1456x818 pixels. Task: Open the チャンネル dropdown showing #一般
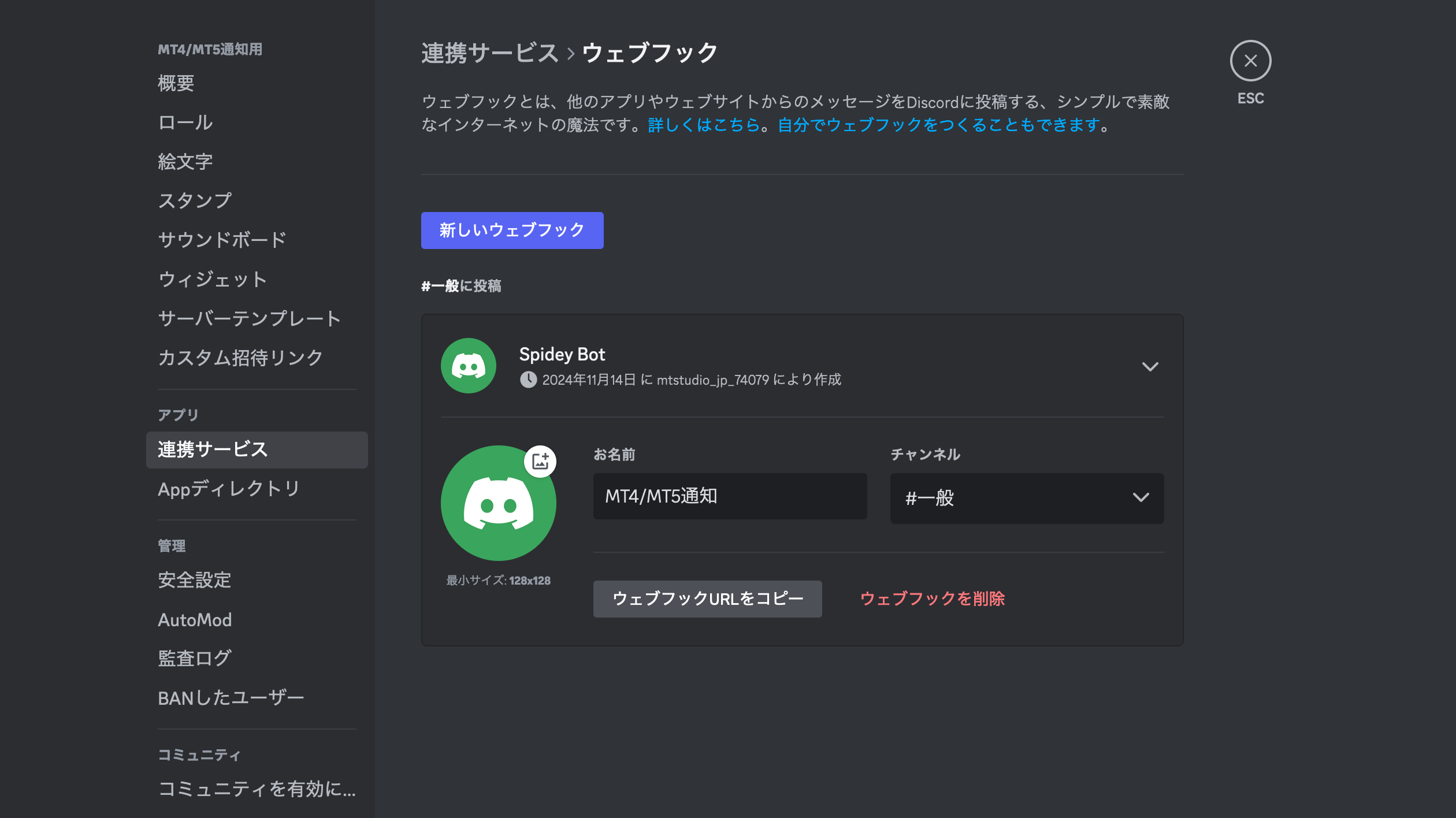1027,499
